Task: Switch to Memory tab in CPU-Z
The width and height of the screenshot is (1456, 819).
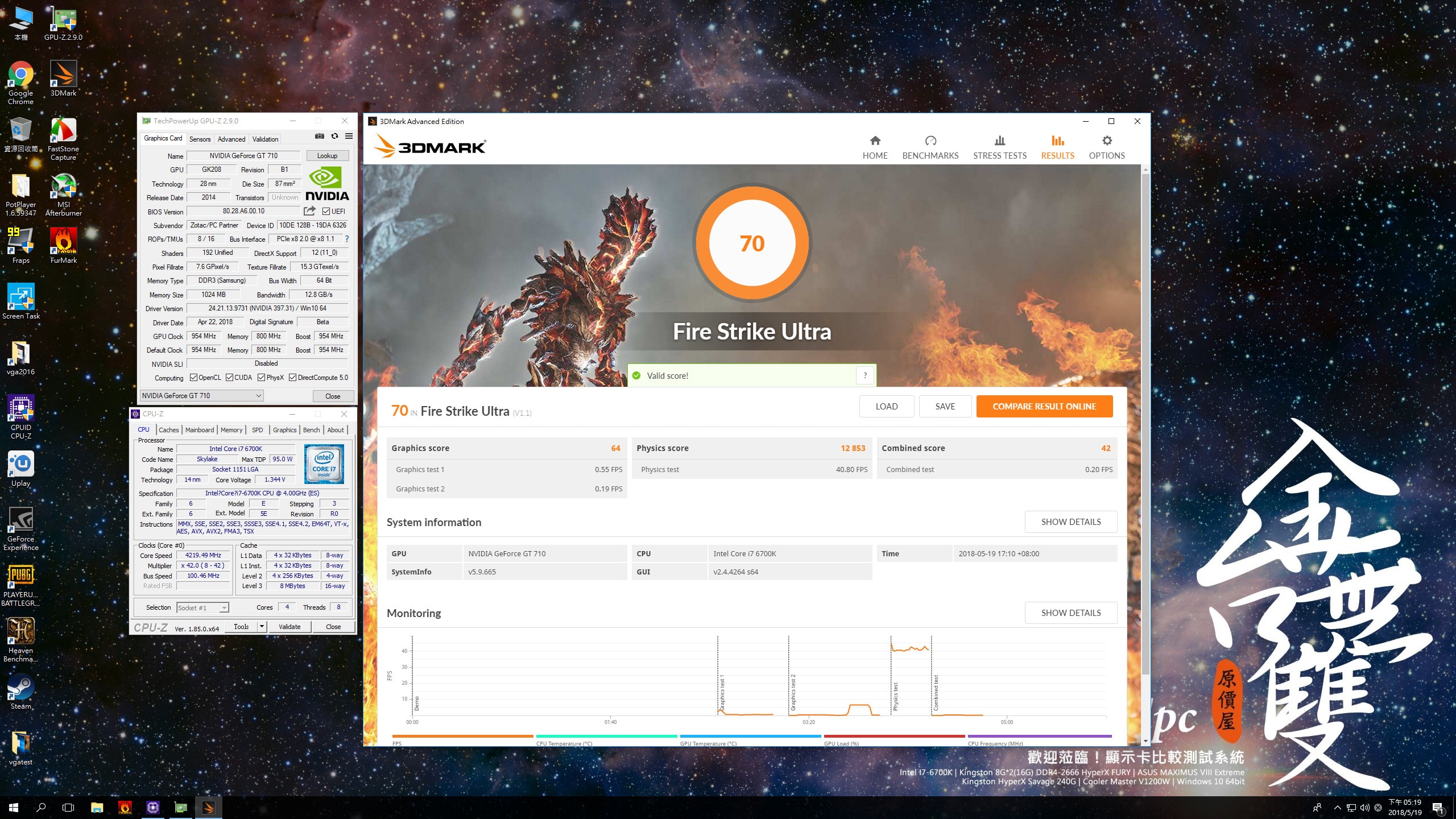Action: point(231,430)
